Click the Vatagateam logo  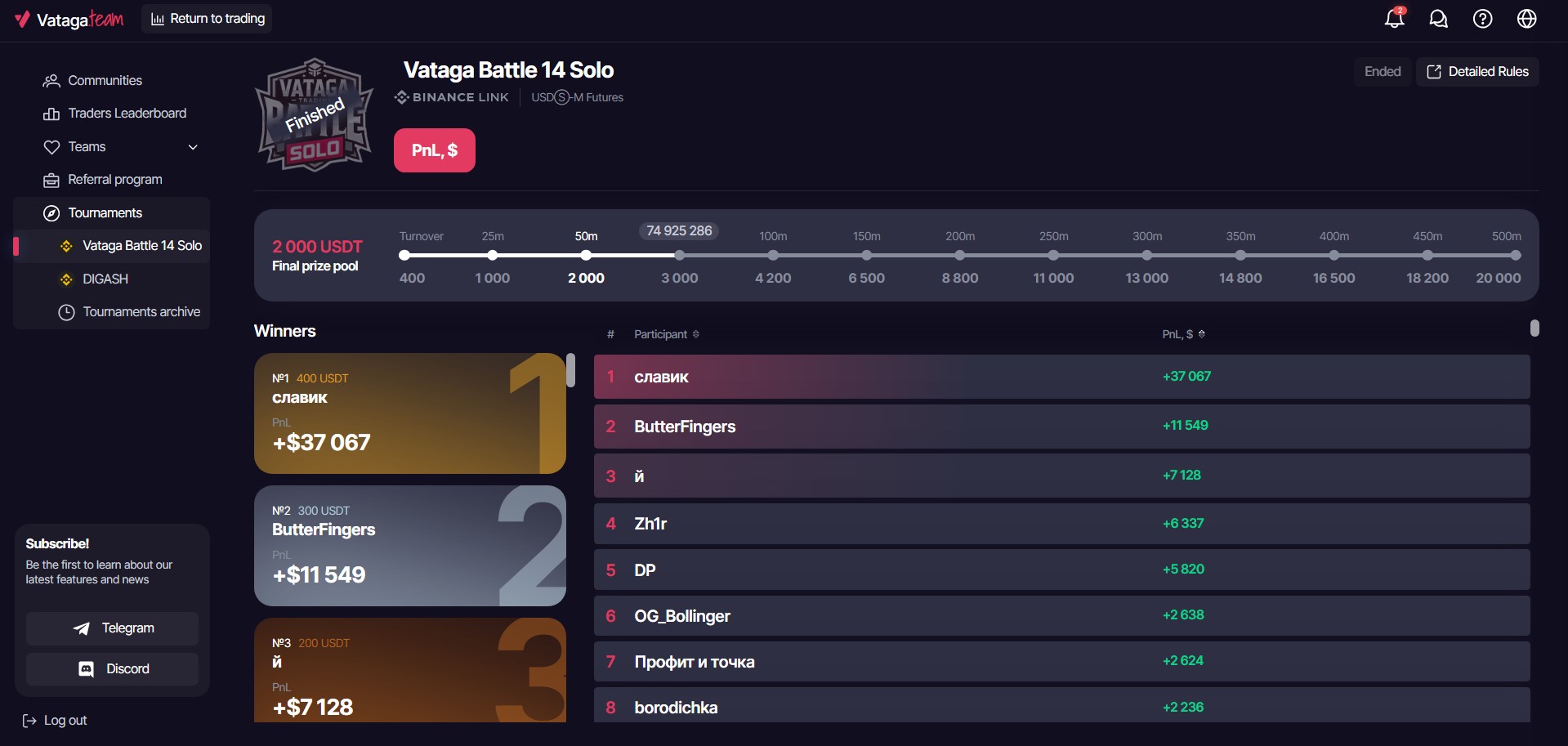(69, 19)
